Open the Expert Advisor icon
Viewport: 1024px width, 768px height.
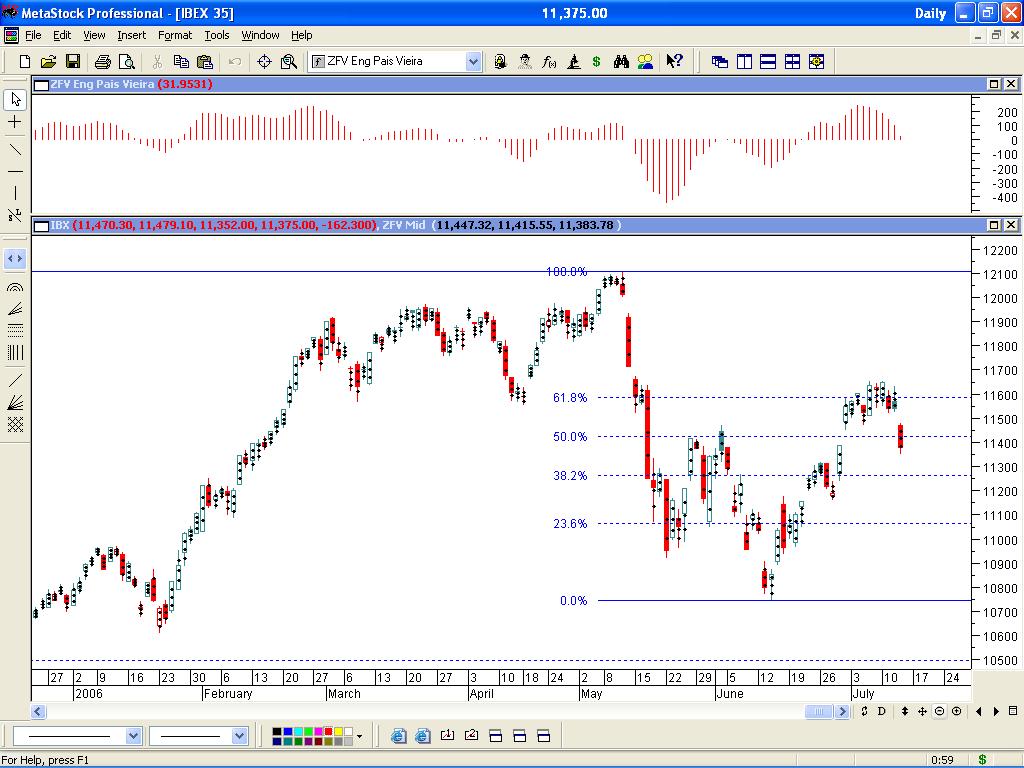click(x=524, y=61)
